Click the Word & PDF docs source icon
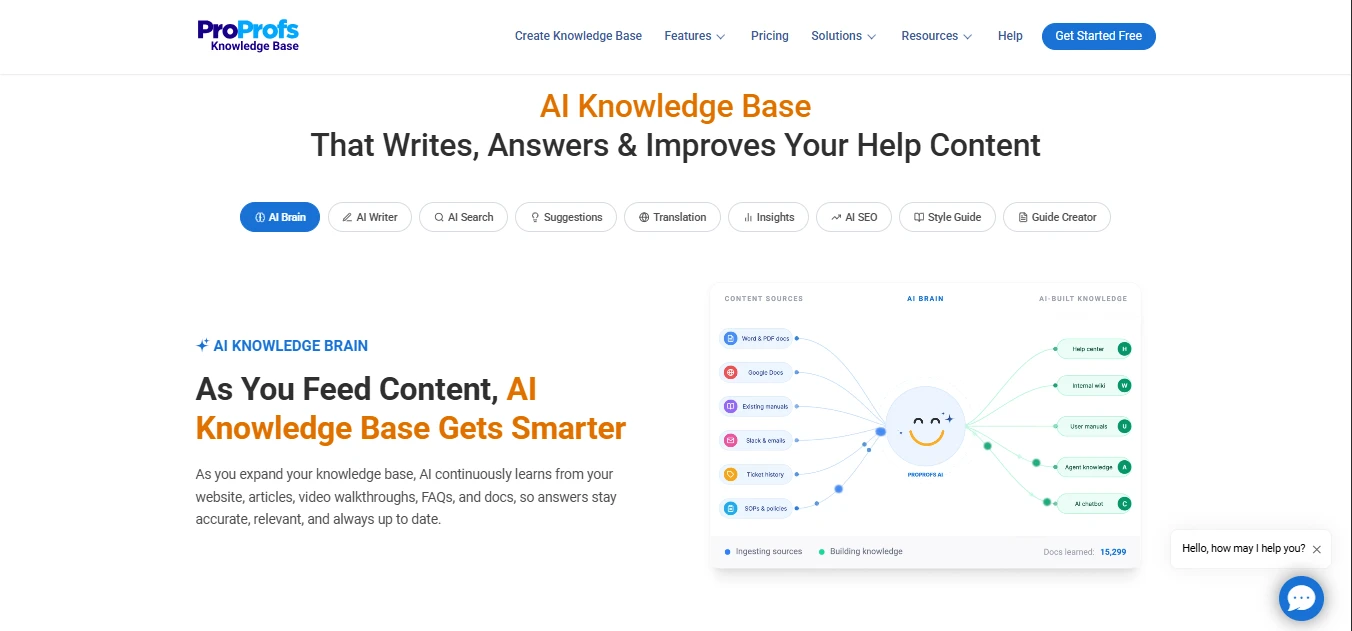Image resolution: width=1352 pixels, height=631 pixels. [x=731, y=338]
